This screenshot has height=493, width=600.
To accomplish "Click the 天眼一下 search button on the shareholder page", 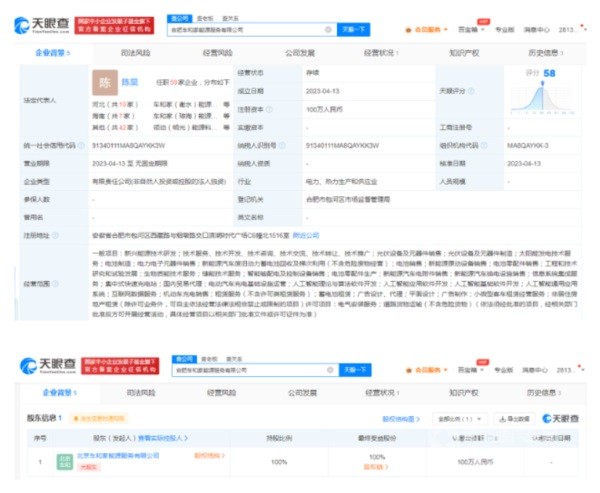I will [x=355, y=370].
